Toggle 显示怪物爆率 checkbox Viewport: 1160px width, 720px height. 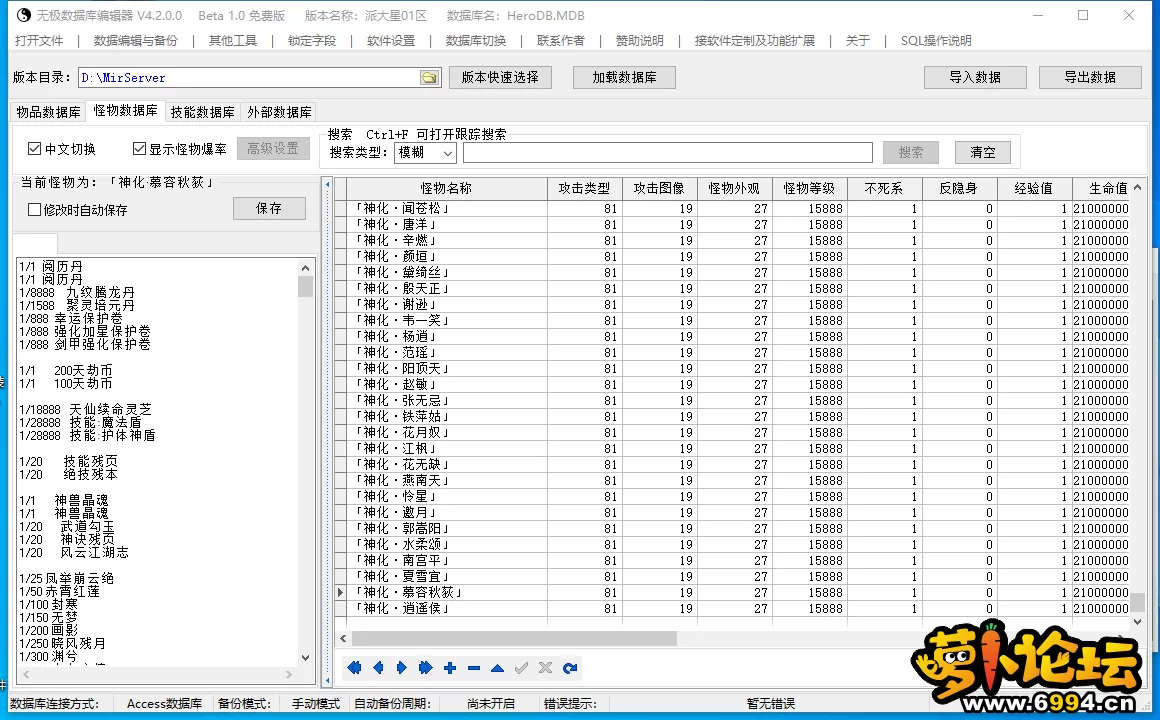[x=139, y=149]
